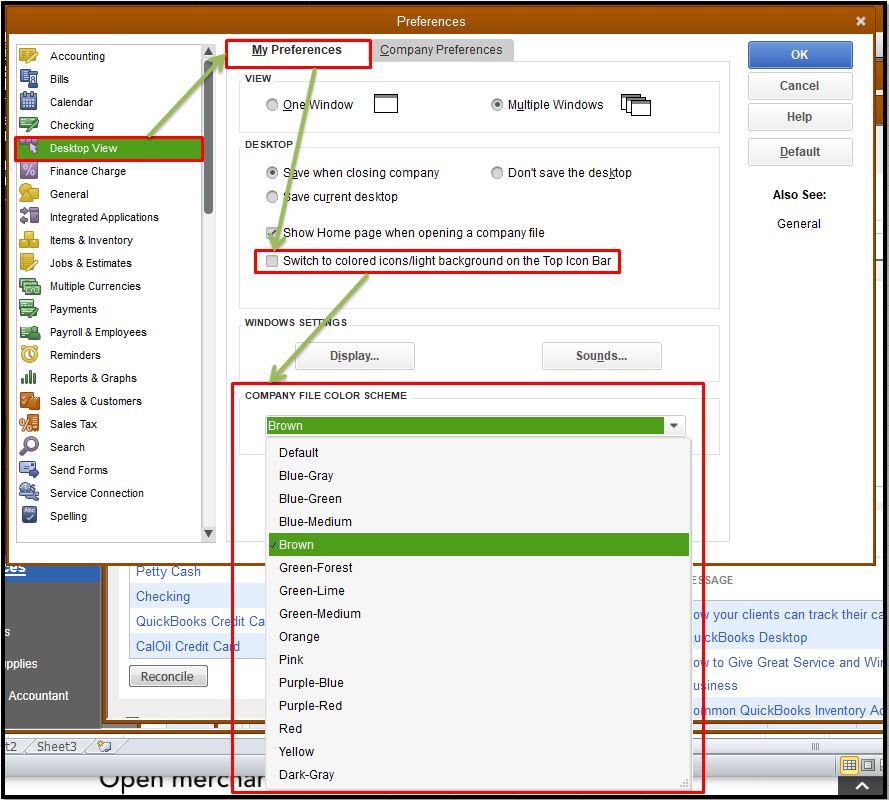Select Yellow color scheme
Viewport: 889px width, 800px height.
(x=479, y=752)
